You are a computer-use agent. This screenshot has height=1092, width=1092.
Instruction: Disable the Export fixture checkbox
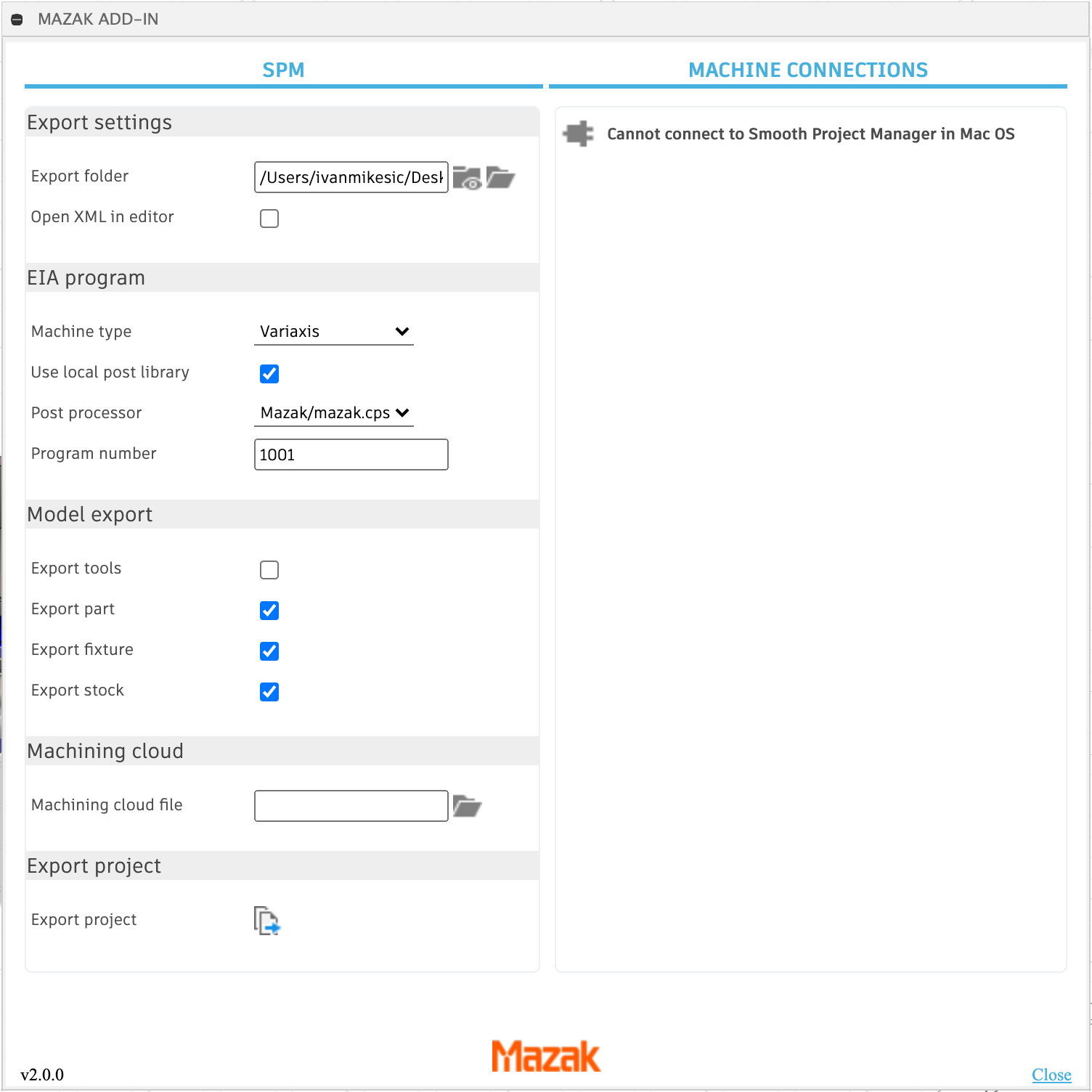point(269,651)
